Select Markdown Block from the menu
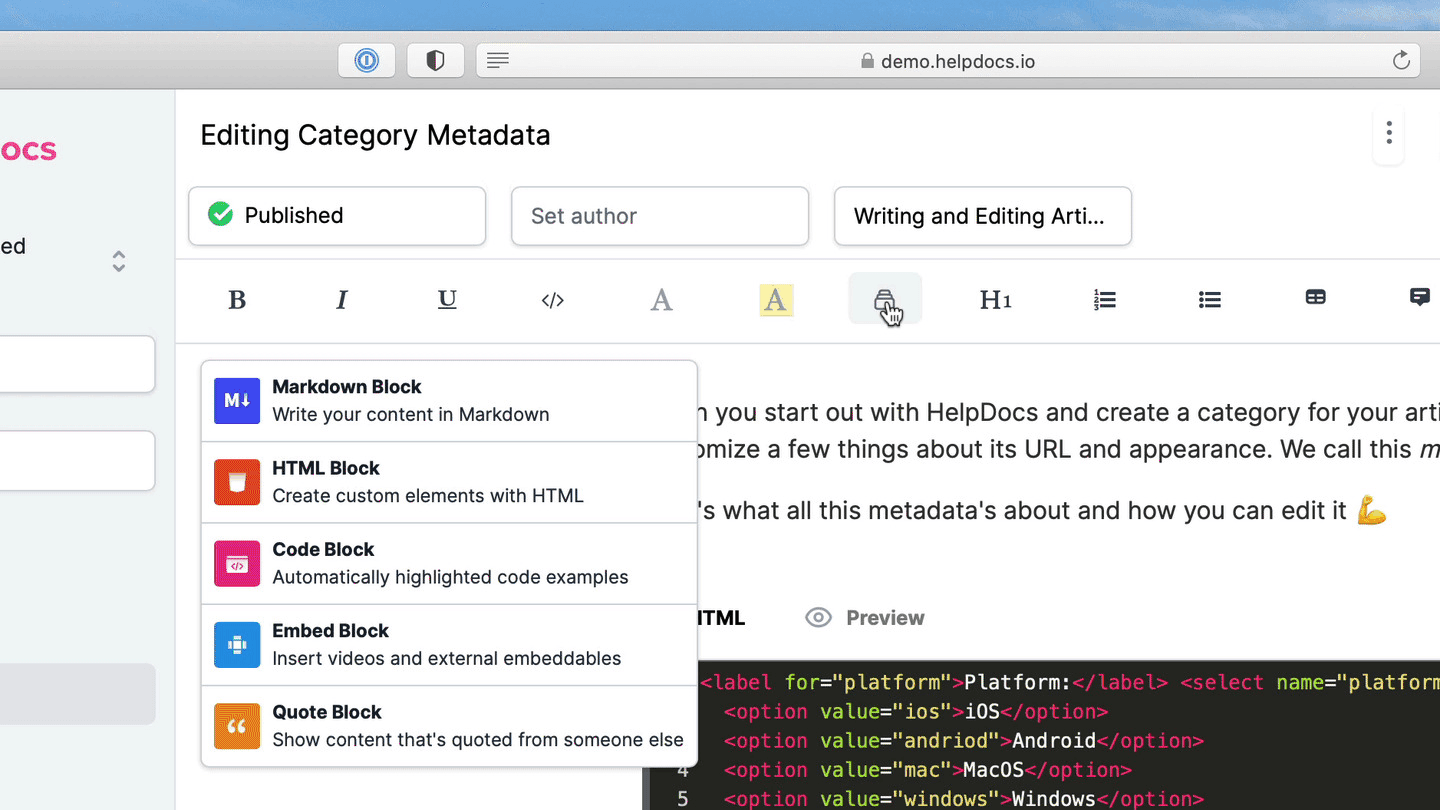Screen dimensions: 1440x810 pos(449,401)
